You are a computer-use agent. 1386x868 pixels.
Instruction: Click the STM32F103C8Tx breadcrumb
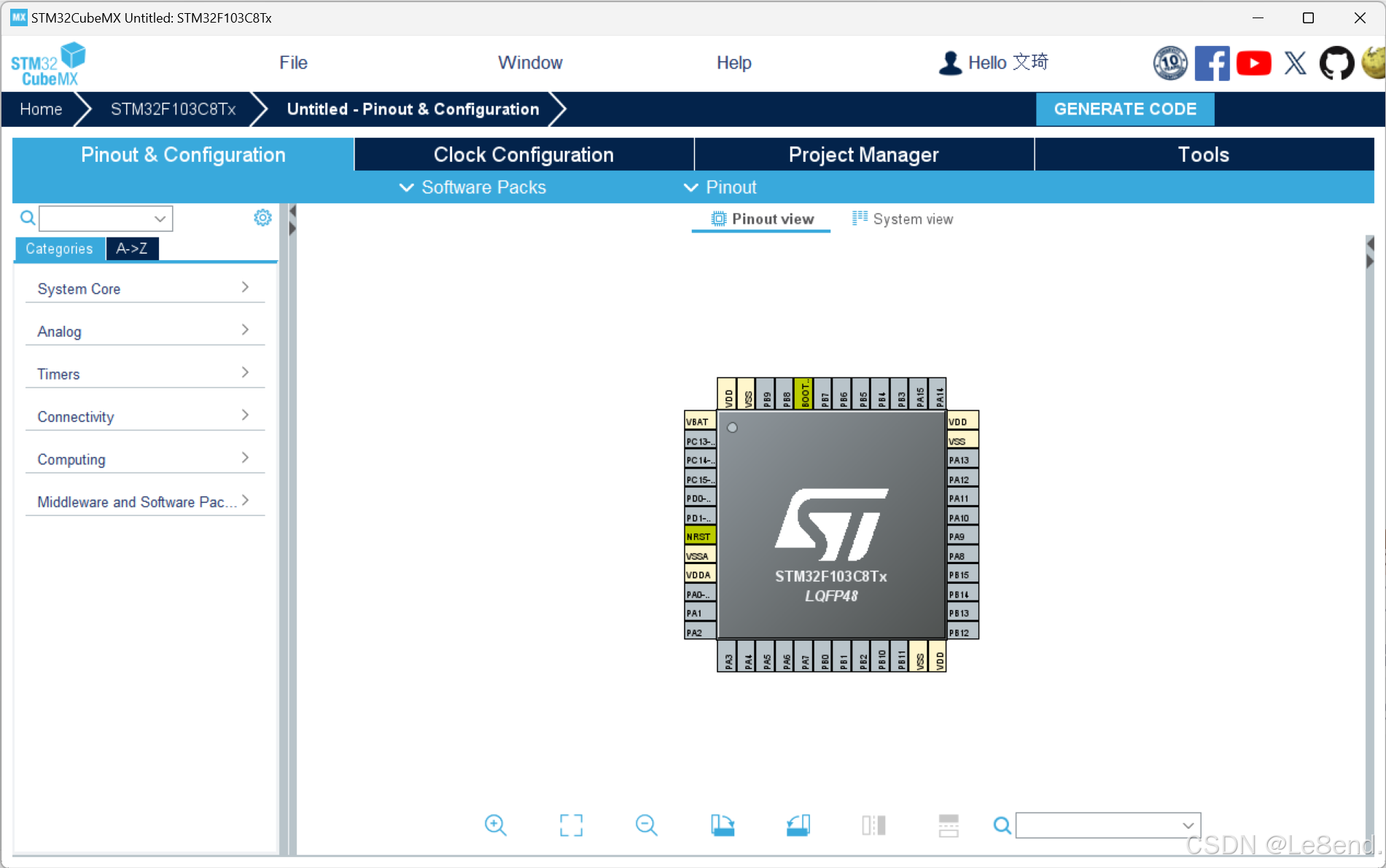(173, 109)
